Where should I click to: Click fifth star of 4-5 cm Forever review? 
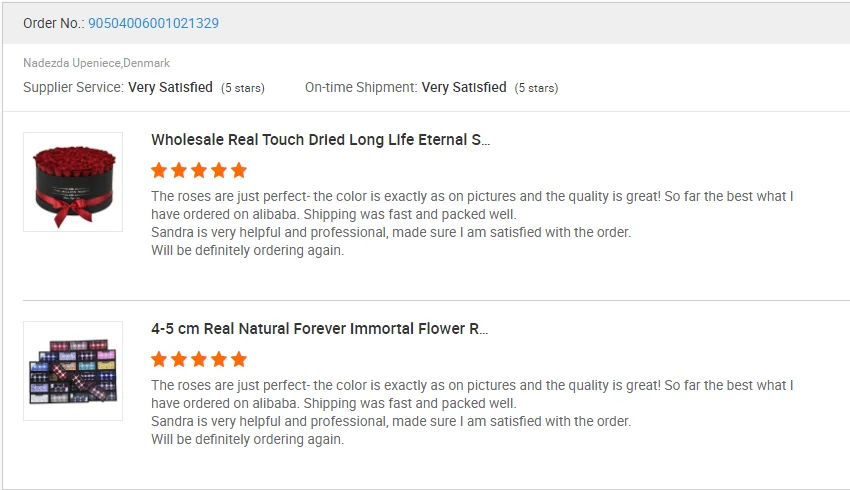click(x=238, y=359)
